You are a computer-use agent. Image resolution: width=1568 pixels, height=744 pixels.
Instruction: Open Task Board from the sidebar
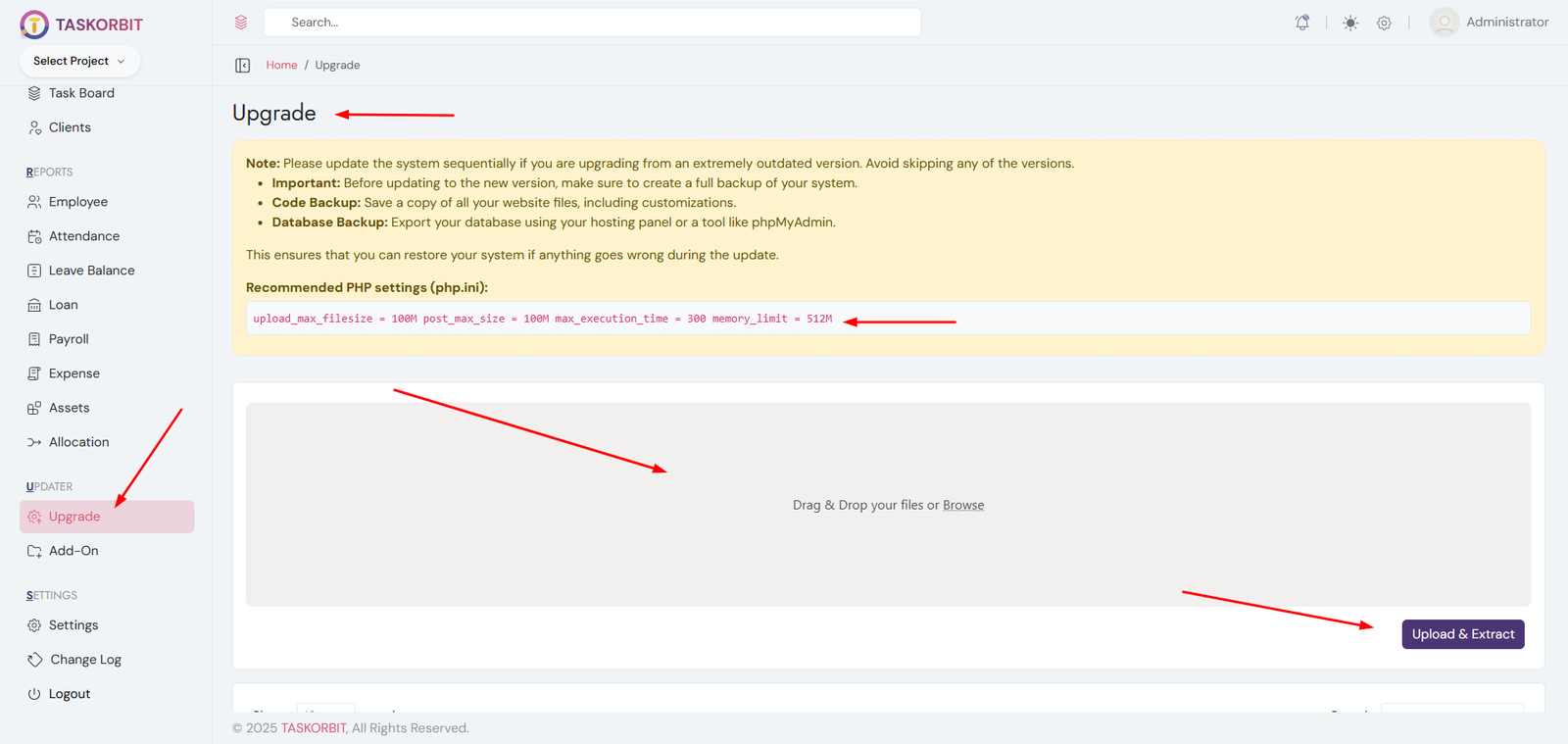tap(81, 93)
